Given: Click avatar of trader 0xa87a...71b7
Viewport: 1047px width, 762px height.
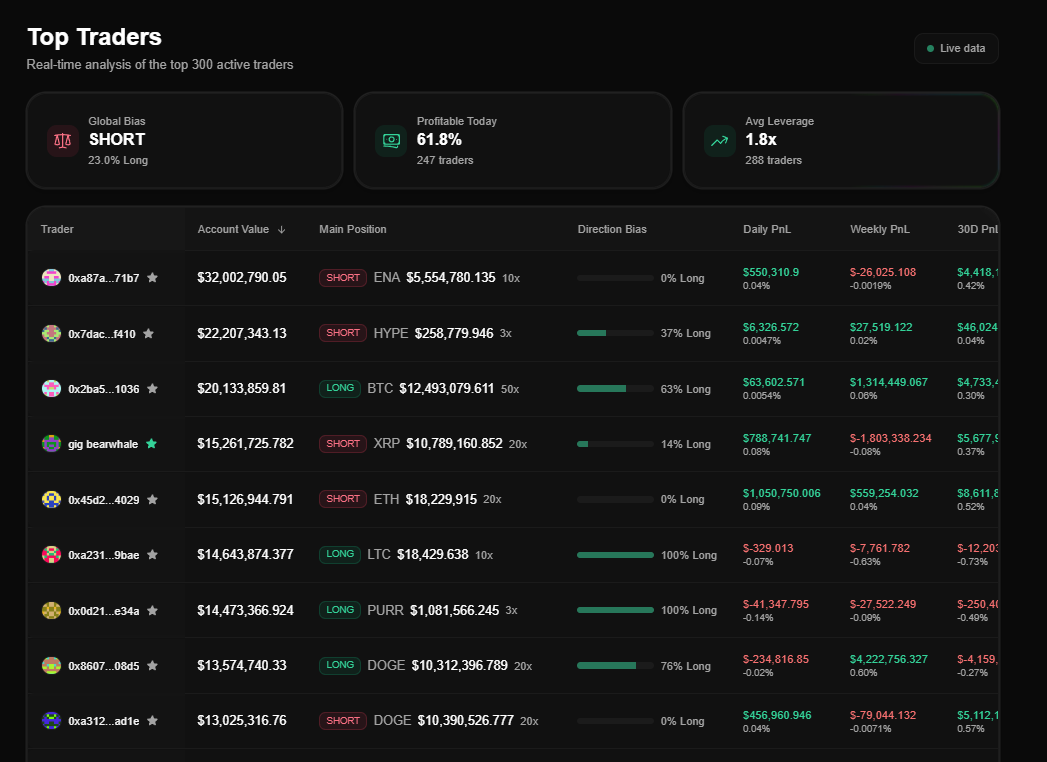Looking at the screenshot, I should 51,278.
